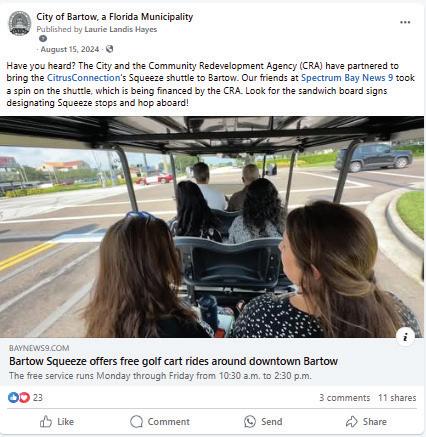Viewport: 426px width, 437px height.
Task: Click the speech bubble Comment icon
Action: [x=136, y=422]
